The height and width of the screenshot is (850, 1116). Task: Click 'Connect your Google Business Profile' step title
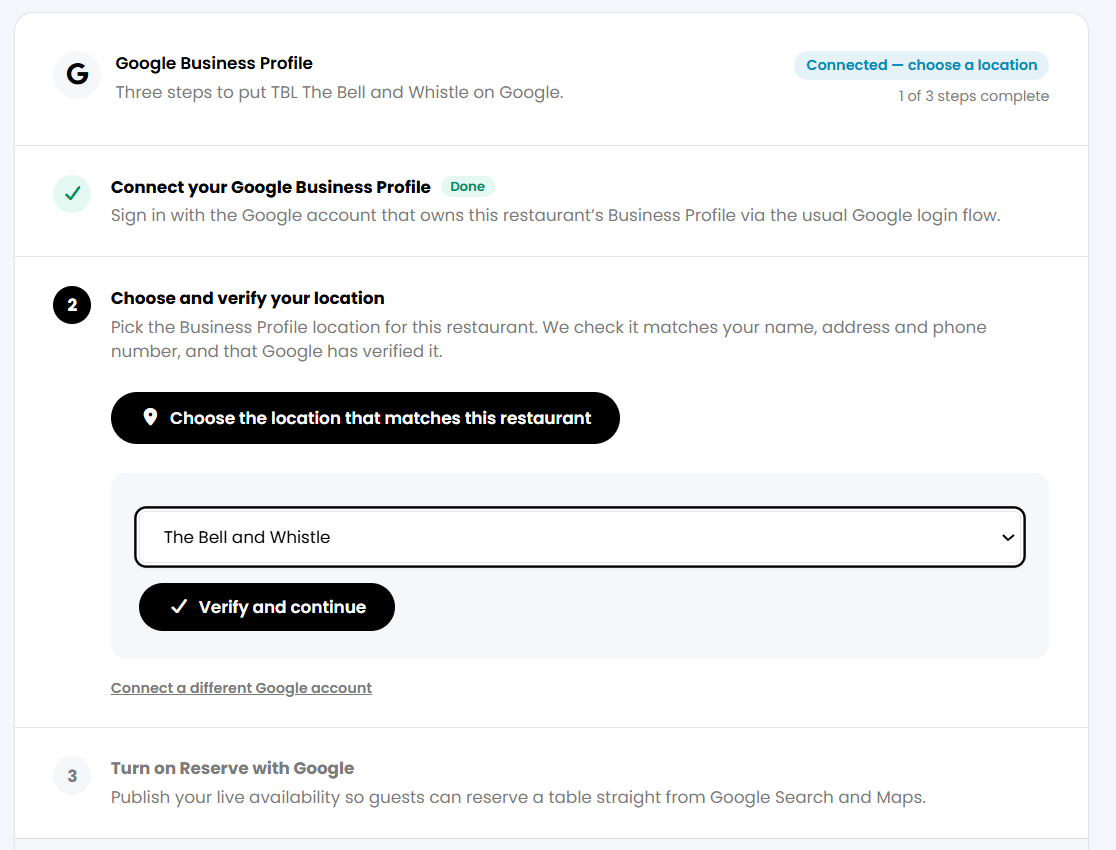pyautogui.click(x=270, y=187)
